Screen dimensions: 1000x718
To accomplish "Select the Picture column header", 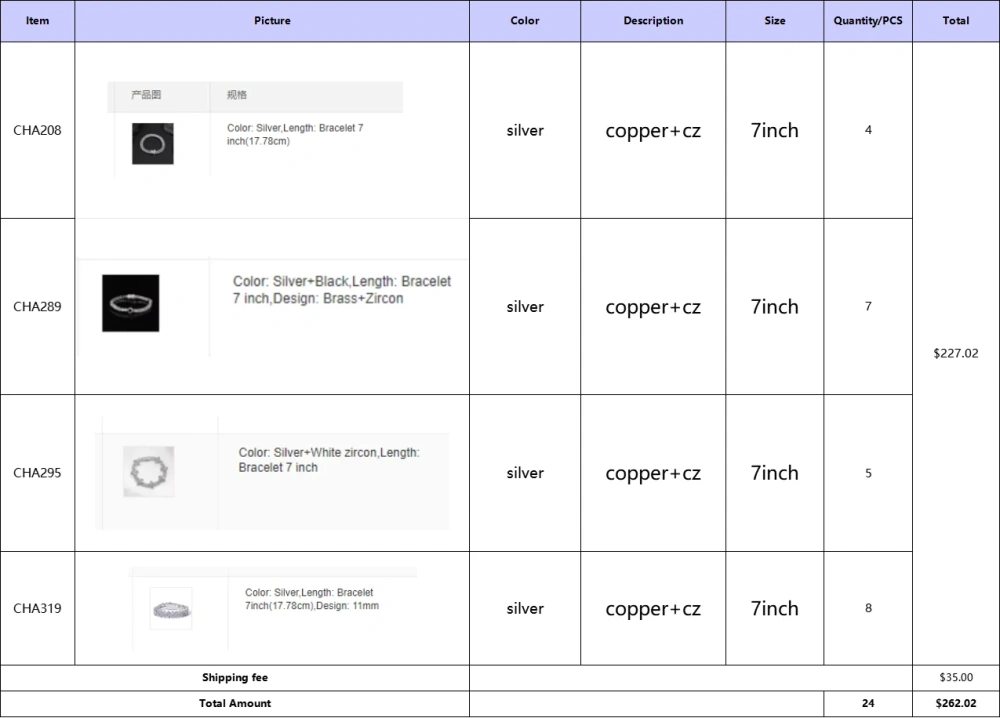I will pyautogui.click(x=272, y=21).
